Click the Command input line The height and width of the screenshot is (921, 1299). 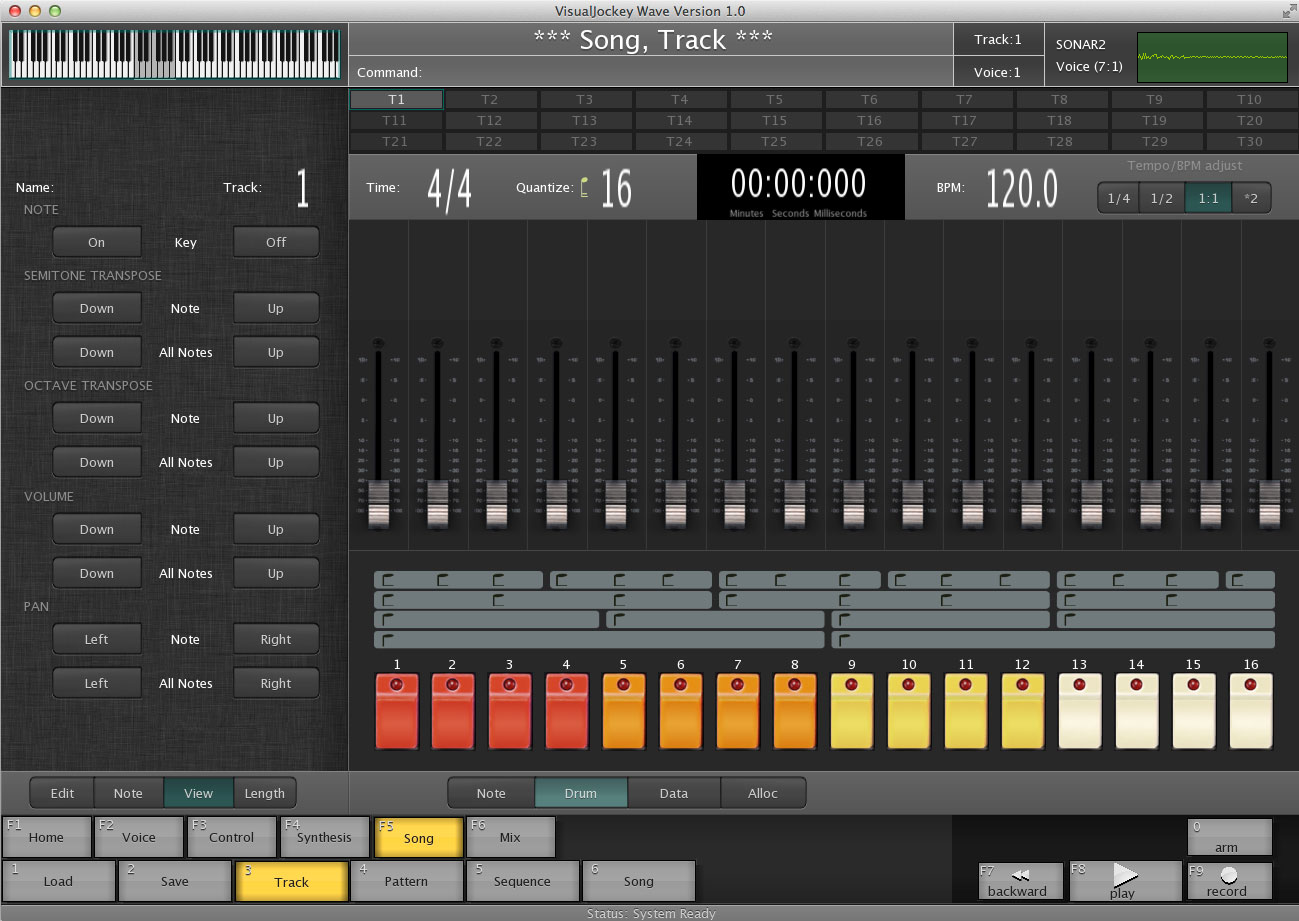[651, 72]
